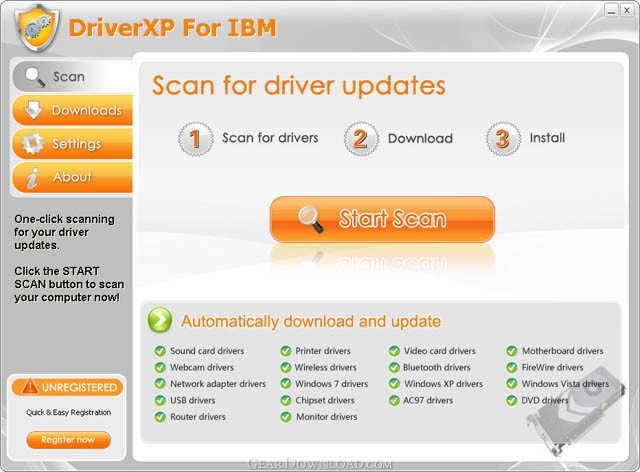Minimize the DriverXP window

pos(611,10)
